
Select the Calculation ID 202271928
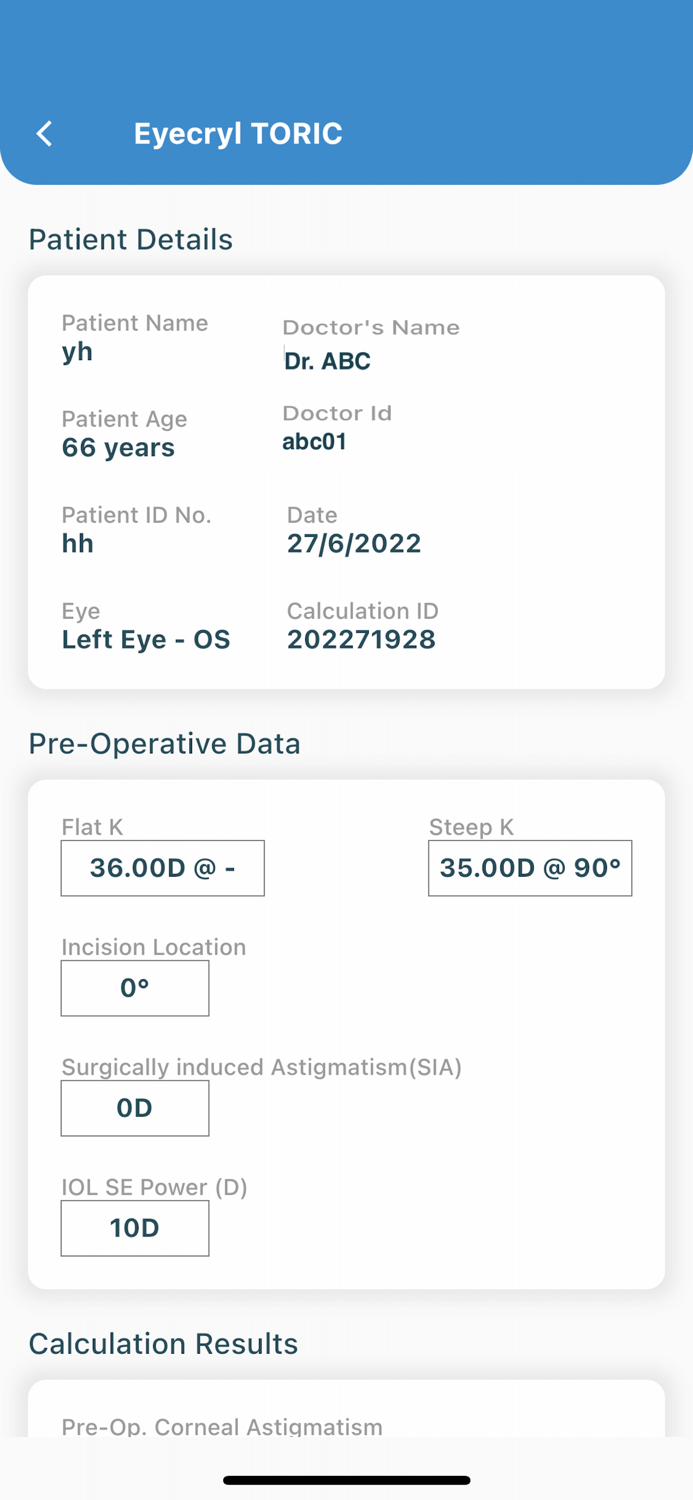click(x=361, y=639)
